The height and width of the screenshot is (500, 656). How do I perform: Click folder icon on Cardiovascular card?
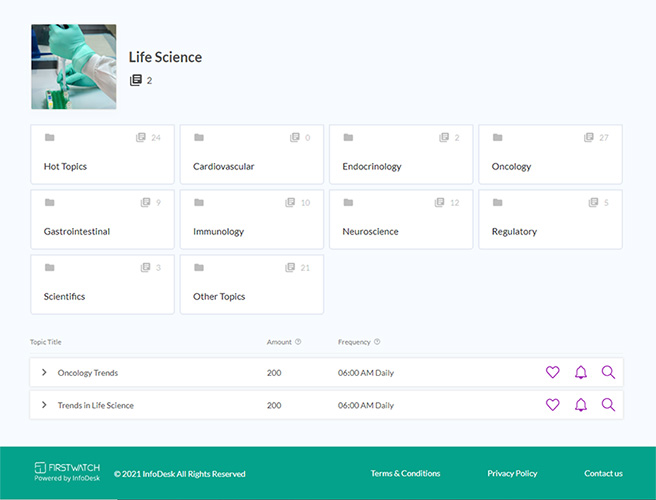point(199,137)
